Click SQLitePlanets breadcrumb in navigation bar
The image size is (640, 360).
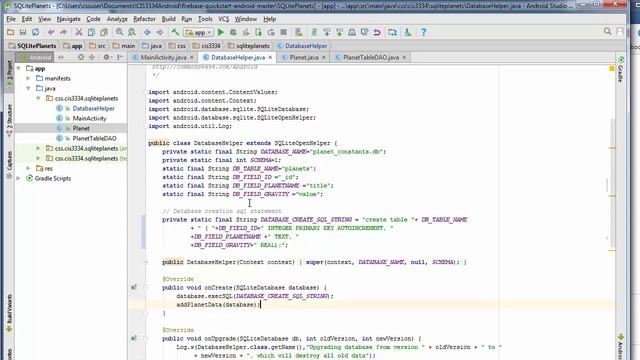pyautogui.click(x=32, y=46)
